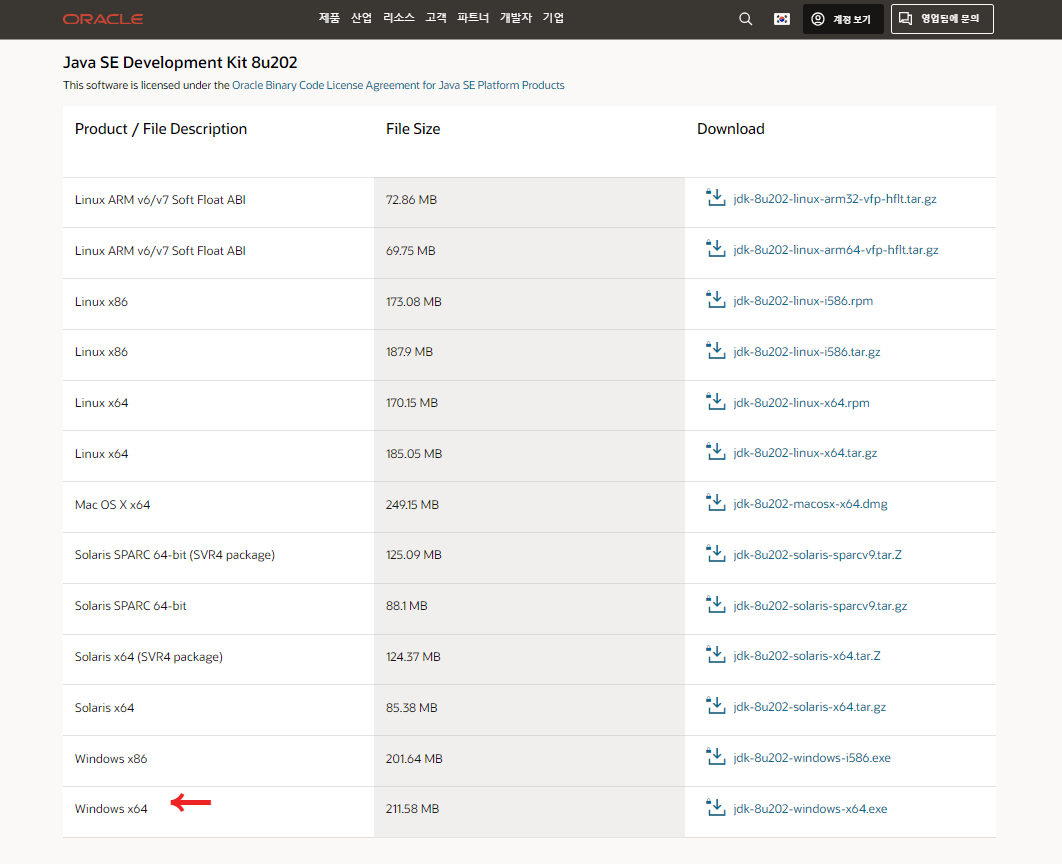Click download icon for solaris-sparcv9.tar.gz
Image resolution: width=1062 pixels, height=864 pixels.
pos(715,604)
